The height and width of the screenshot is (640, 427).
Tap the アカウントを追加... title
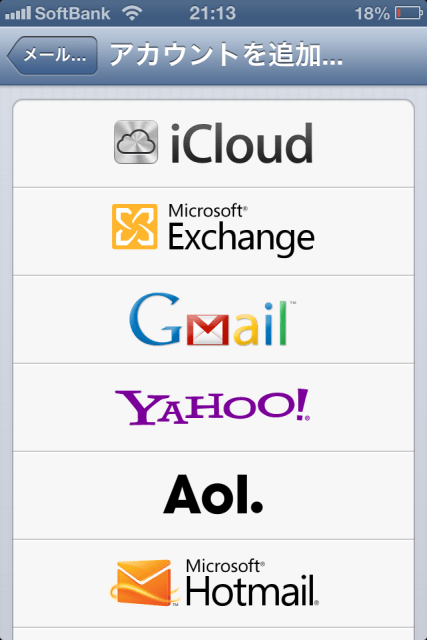(226, 55)
